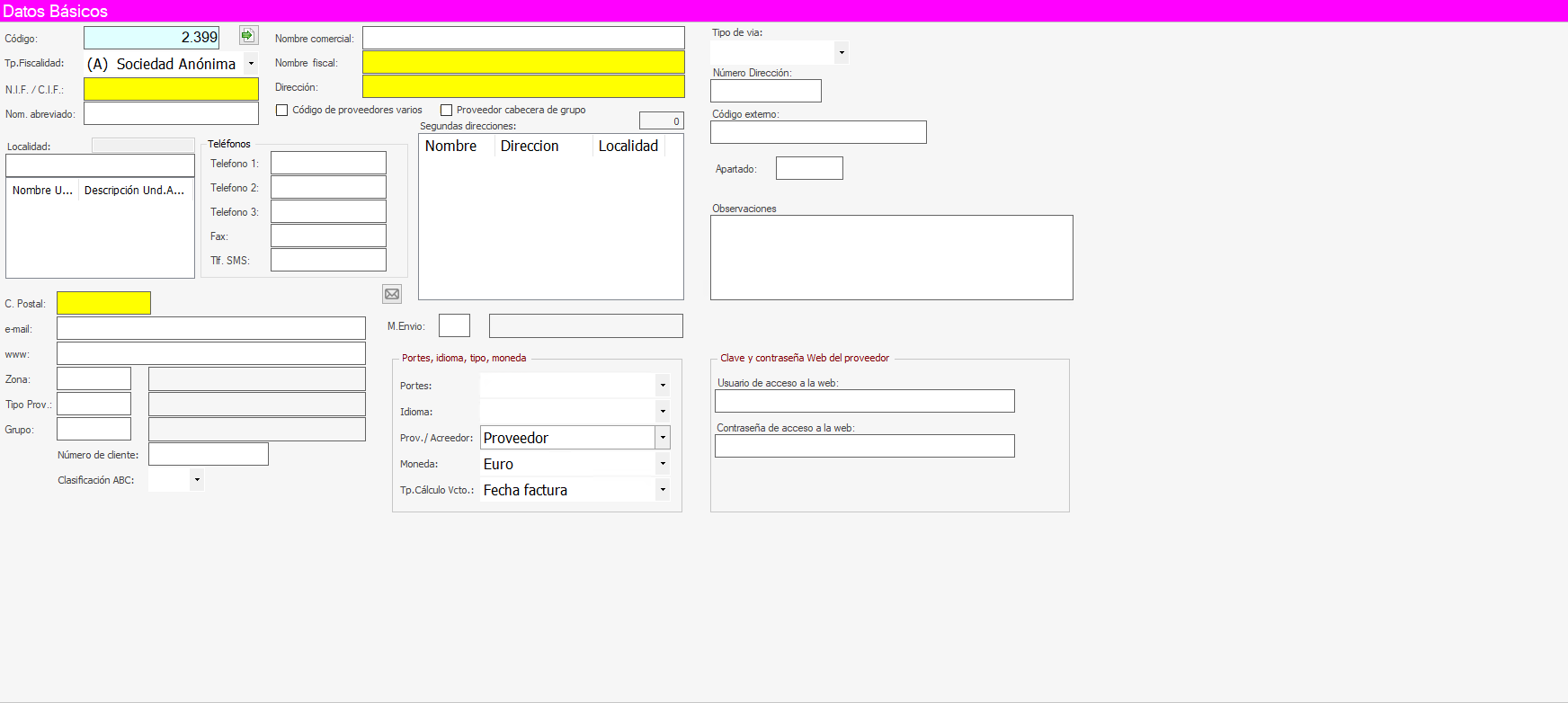The height and width of the screenshot is (703, 1568).
Task: Expand the Idioma dropdown
Action: click(663, 412)
